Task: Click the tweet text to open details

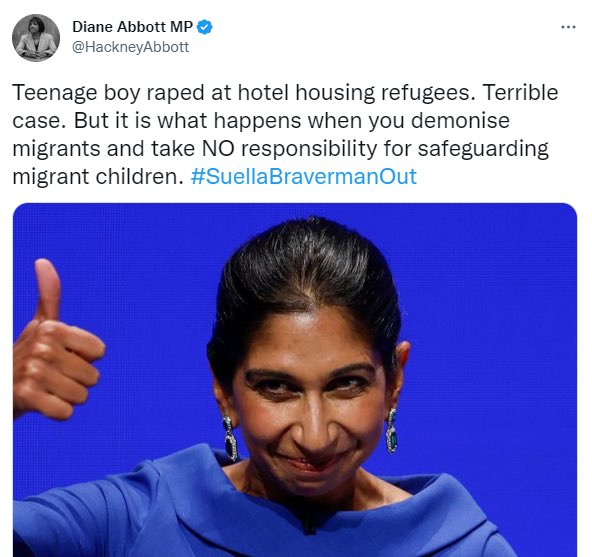Action: [285, 134]
